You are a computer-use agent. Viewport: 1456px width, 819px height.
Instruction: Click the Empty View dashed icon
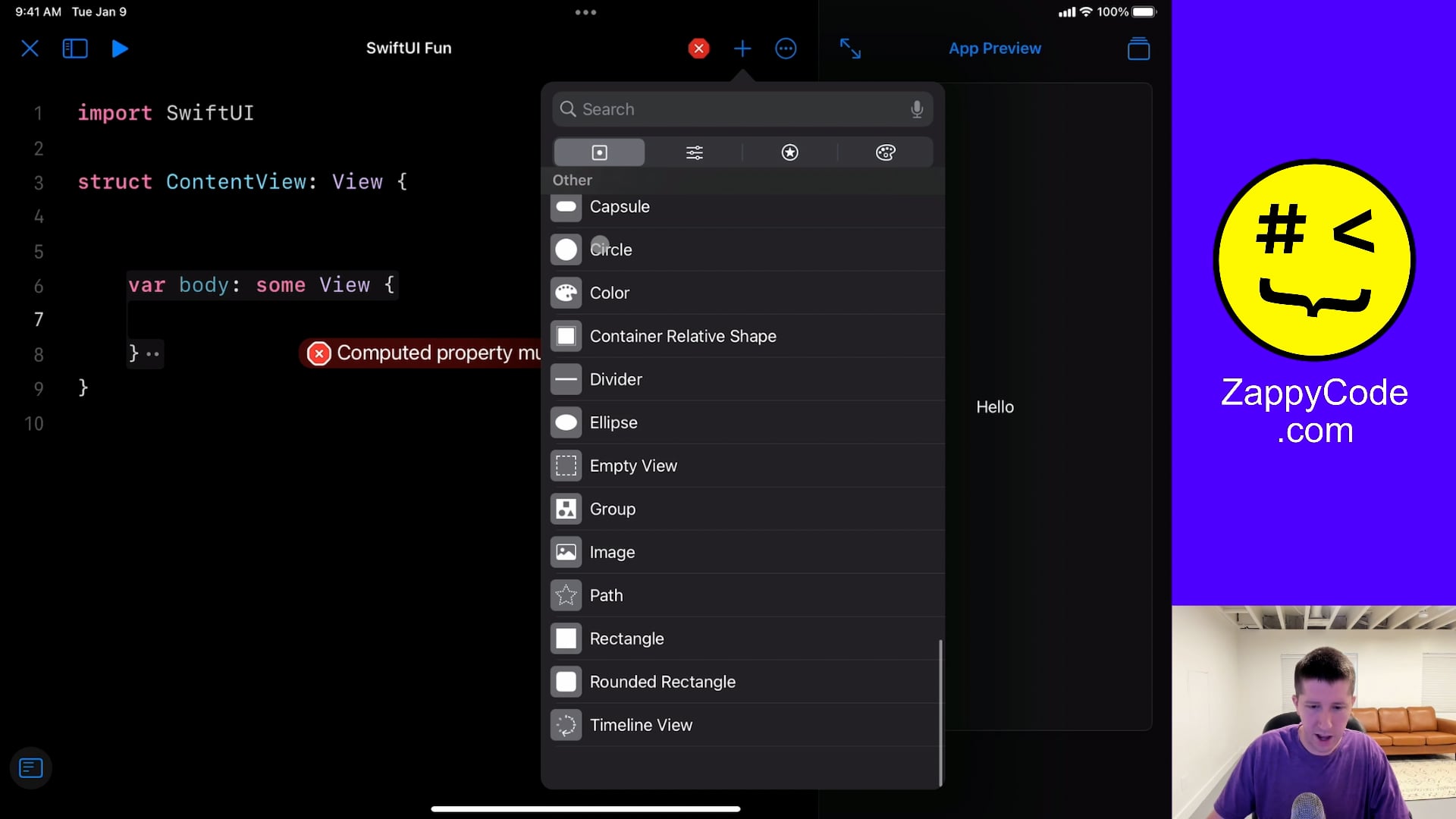(x=566, y=466)
